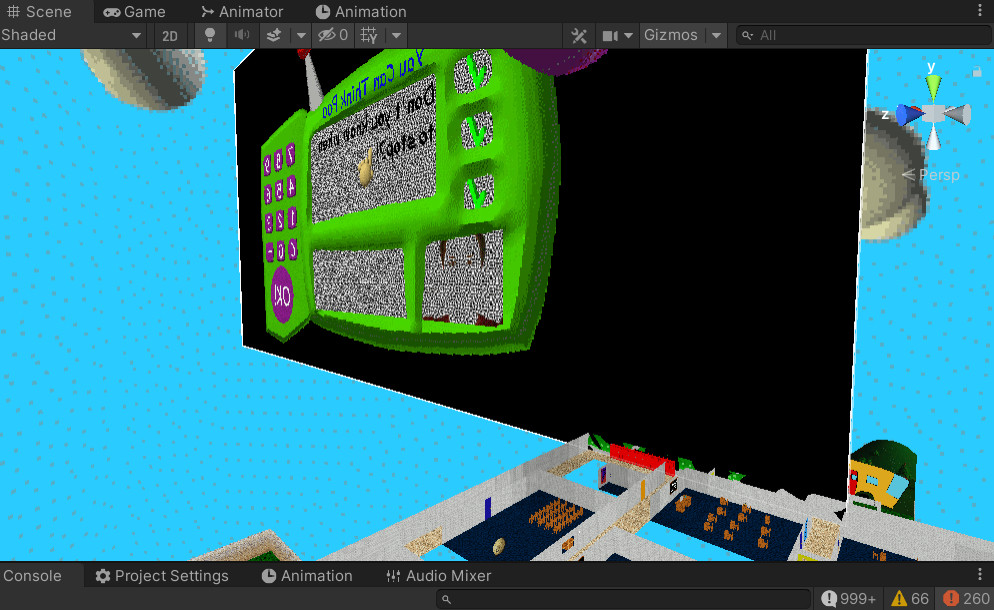Open the Game tab
This screenshot has width=994, height=610.
(x=134, y=11)
